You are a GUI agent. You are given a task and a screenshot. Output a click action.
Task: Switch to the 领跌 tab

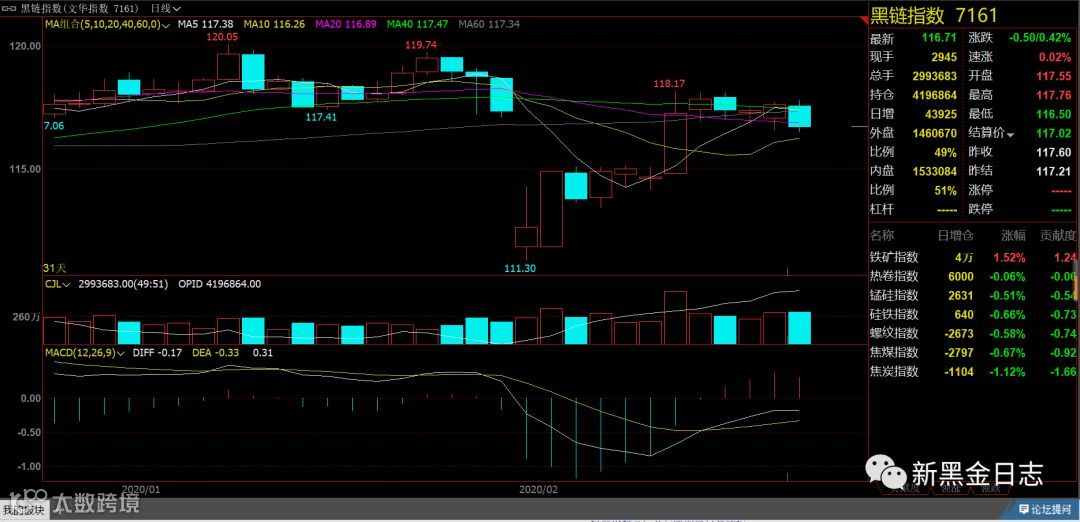(x=990, y=488)
